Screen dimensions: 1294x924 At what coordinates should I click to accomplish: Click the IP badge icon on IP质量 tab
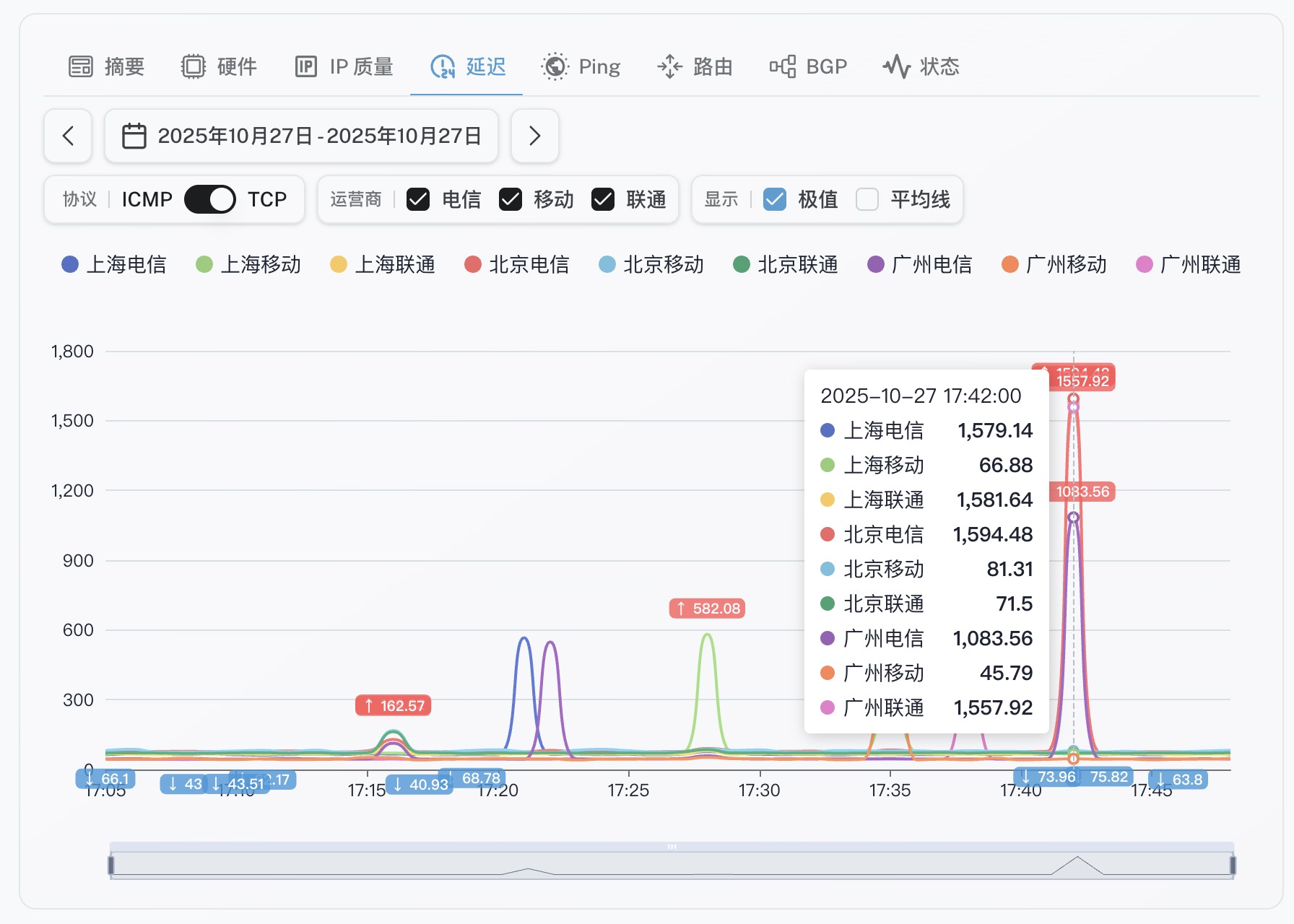tap(305, 66)
